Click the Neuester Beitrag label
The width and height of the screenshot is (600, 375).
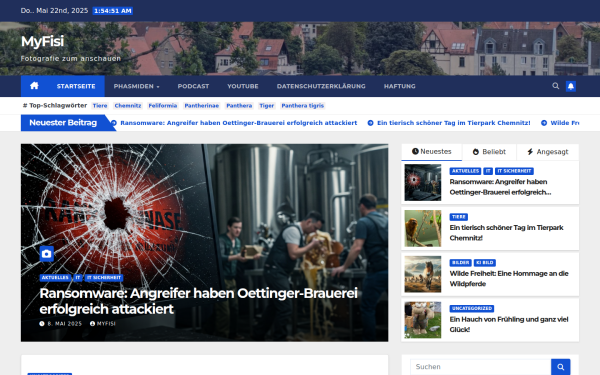63,123
